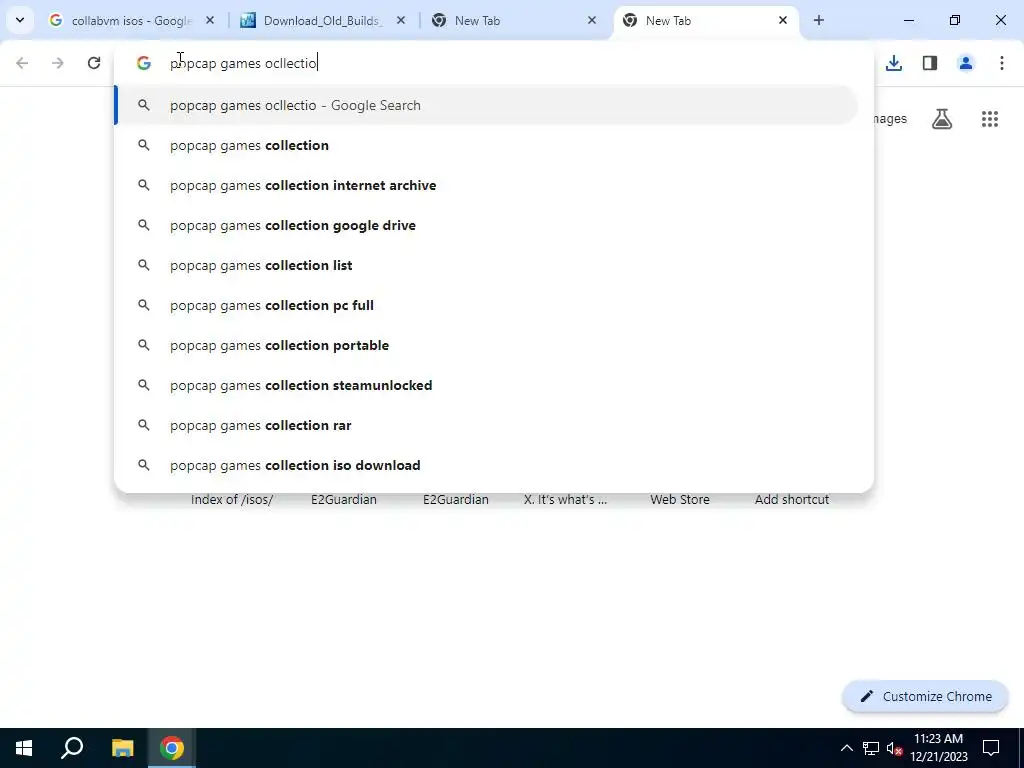Viewport: 1024px width, 768px height.
Task: Reload the page
Action: [x=94, y=63]
